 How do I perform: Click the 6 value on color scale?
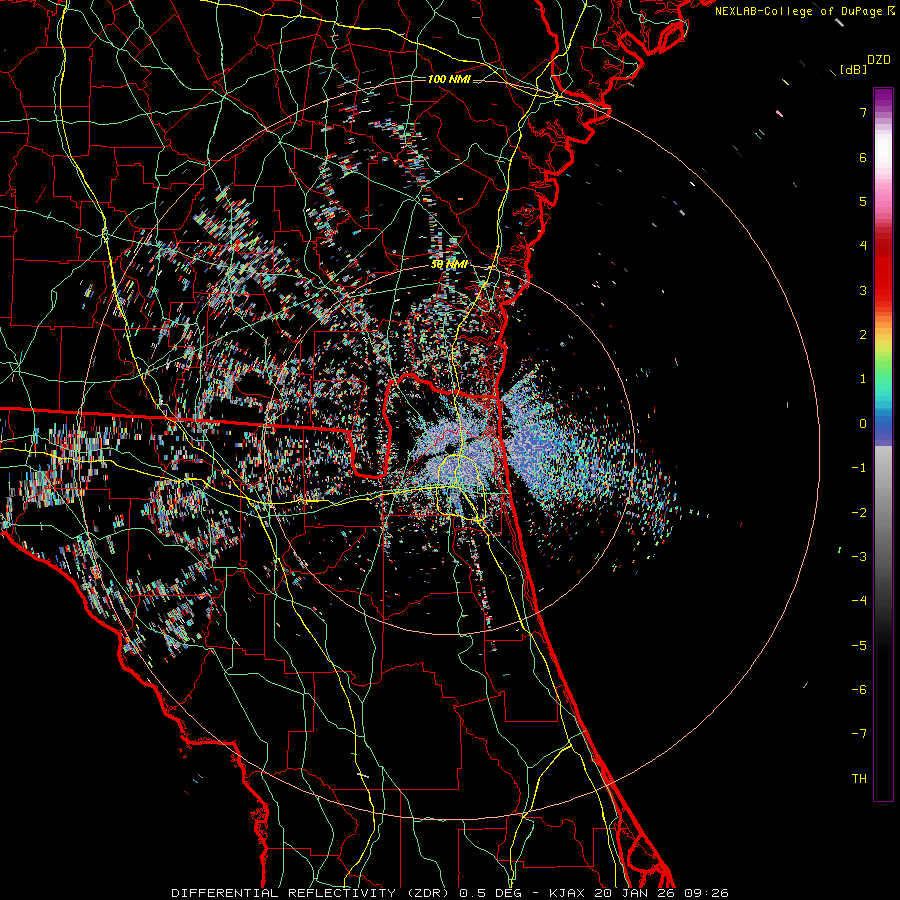pos(863,157)
